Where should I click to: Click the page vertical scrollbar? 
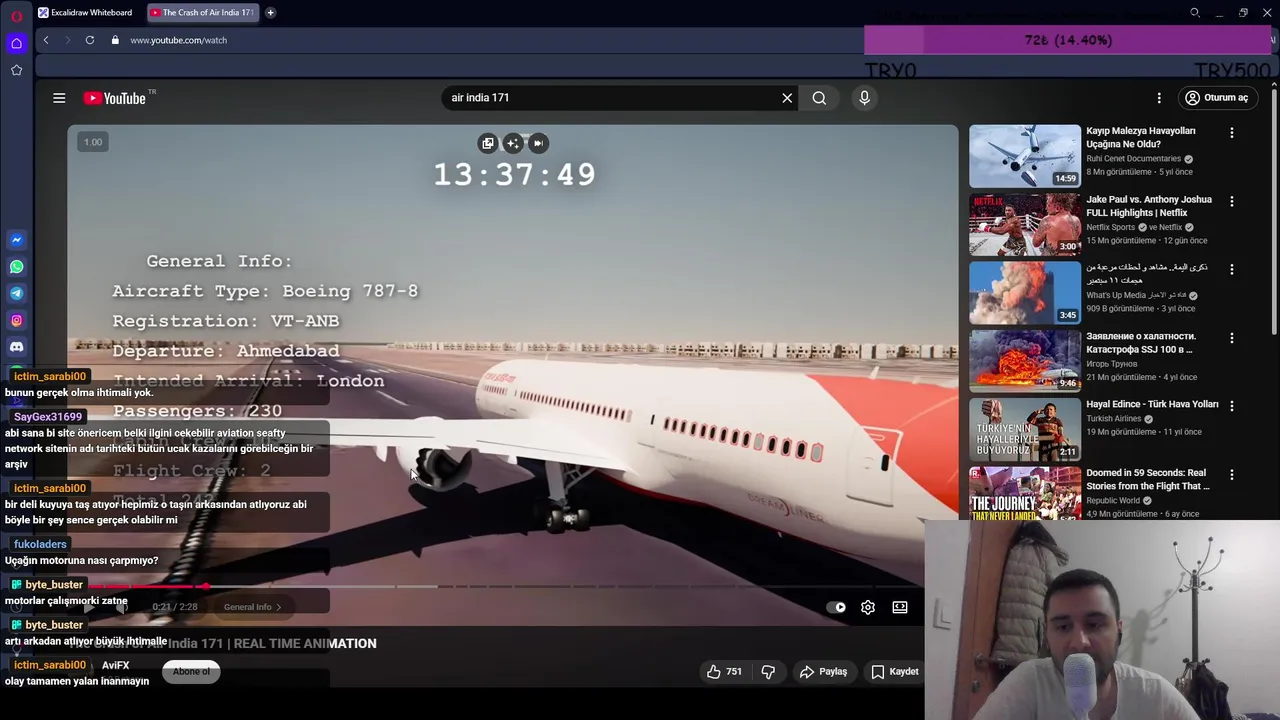[1274, 210]
